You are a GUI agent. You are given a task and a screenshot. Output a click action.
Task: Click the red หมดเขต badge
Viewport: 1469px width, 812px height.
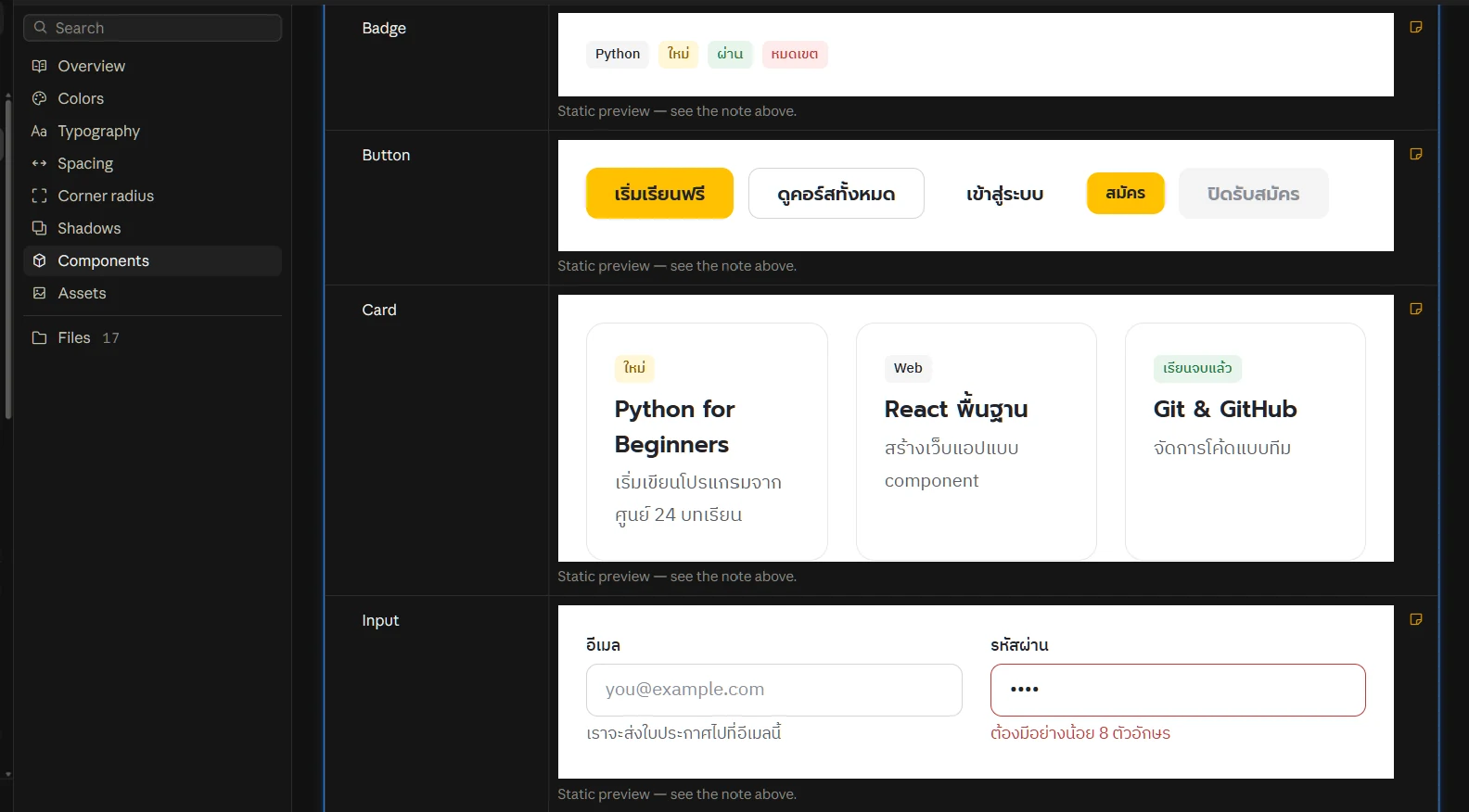pos(795,54)
